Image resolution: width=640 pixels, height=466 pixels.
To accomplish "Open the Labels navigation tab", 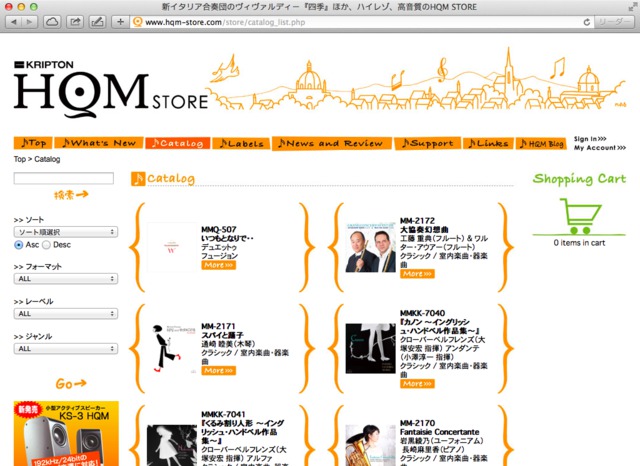I will click(241, 144).
